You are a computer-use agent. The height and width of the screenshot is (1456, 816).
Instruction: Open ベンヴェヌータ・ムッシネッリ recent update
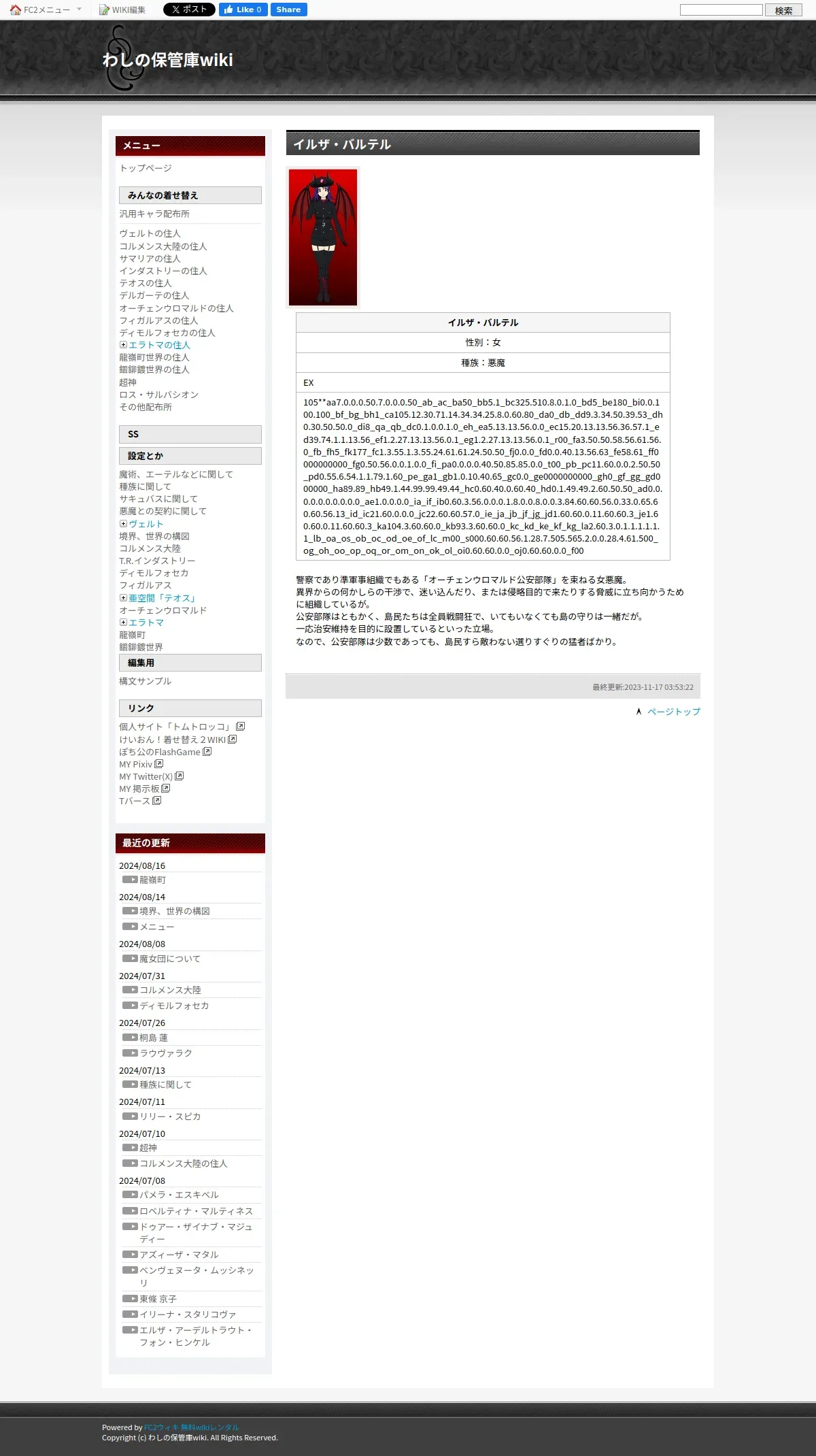click(197, 1276)
